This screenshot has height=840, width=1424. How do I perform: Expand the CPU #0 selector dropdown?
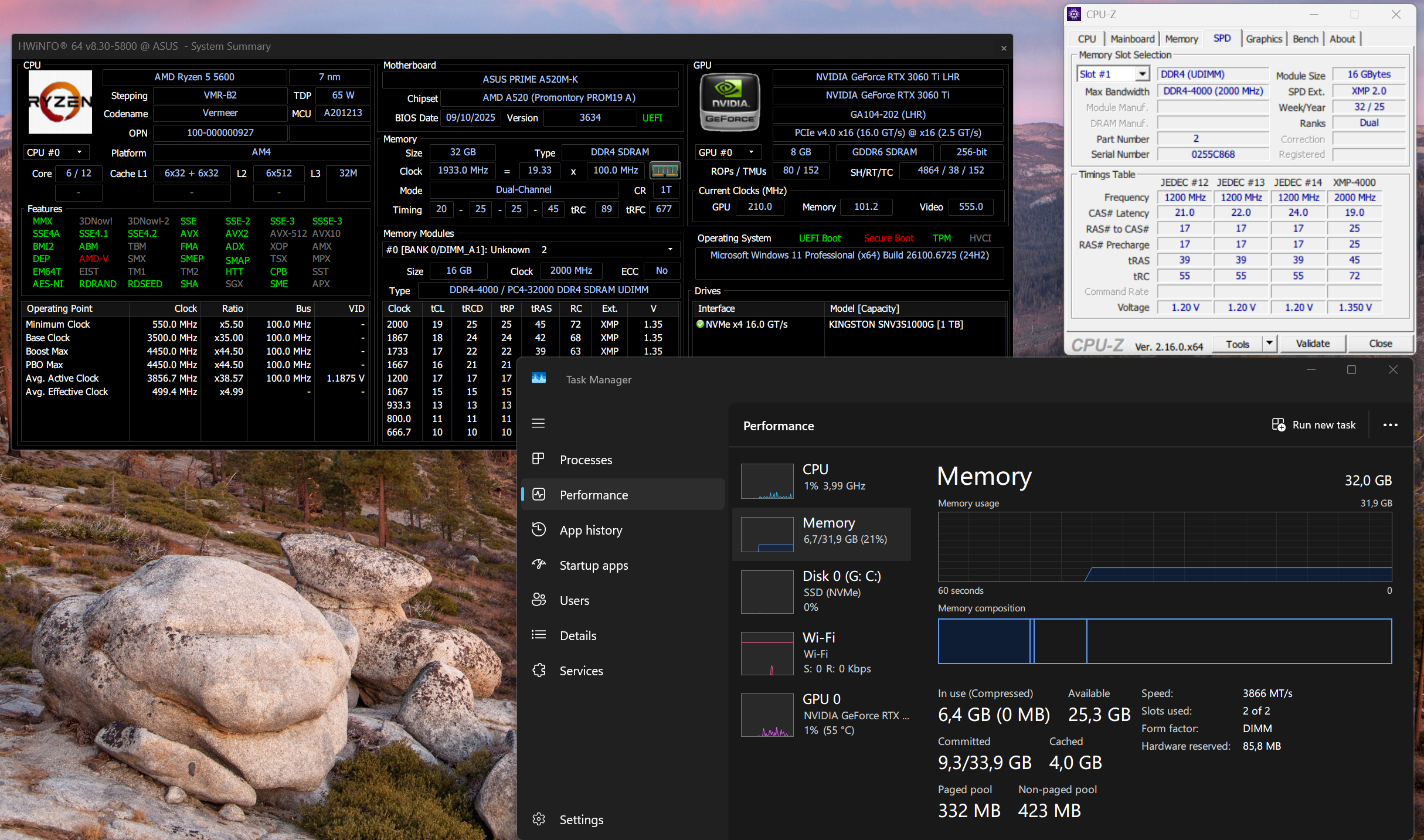pyautogui.click(x=79, y=152)
